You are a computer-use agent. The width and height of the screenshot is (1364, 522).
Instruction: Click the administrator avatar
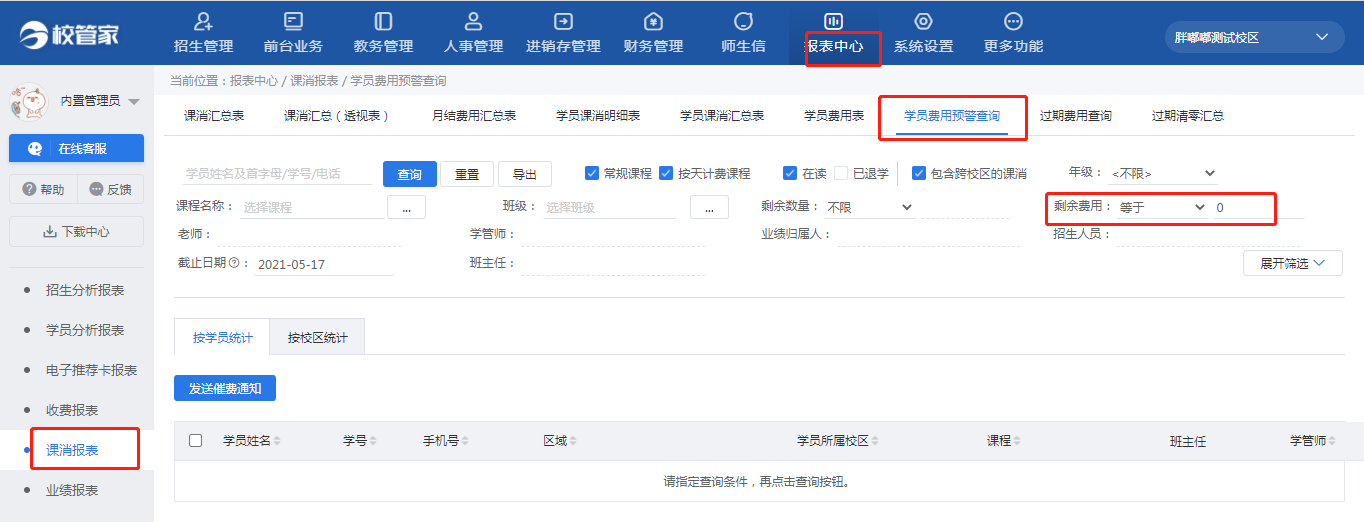point(28,101)
